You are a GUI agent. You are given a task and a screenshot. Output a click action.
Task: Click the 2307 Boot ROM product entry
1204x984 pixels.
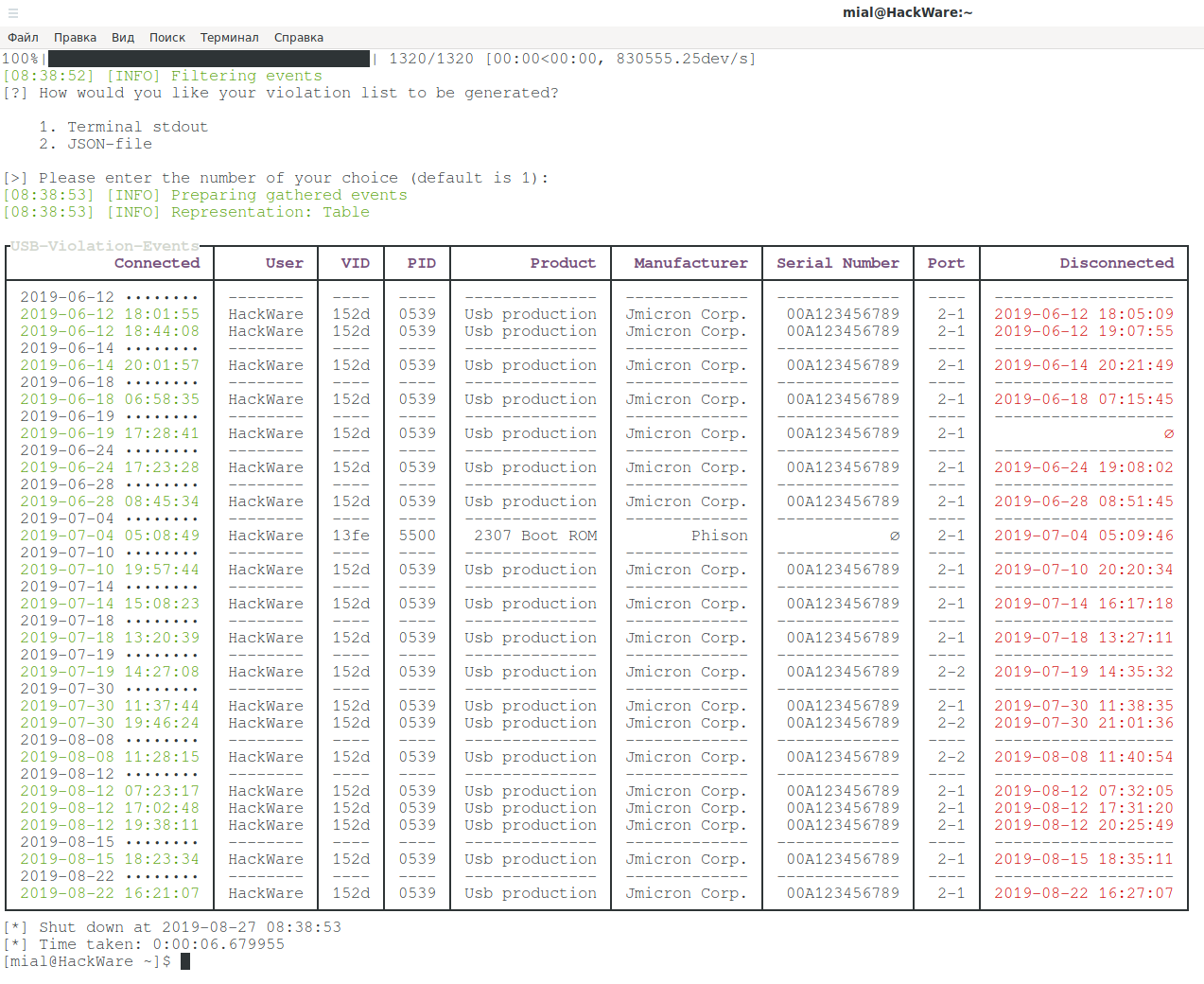(535, 536)
